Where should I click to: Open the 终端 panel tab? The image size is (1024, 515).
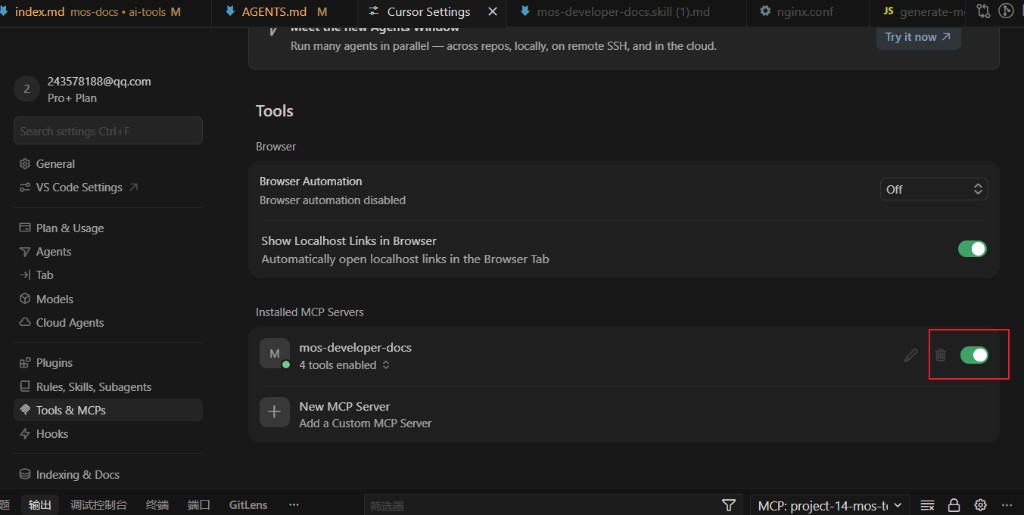157,505
